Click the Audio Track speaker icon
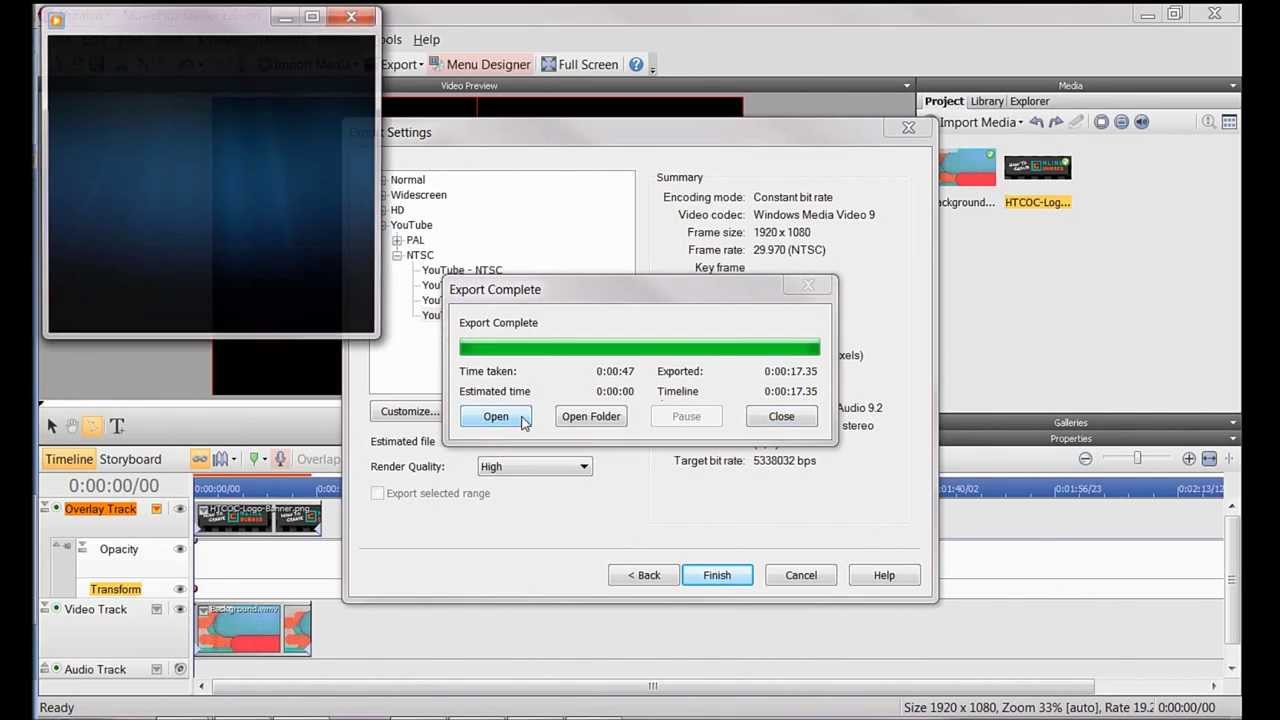Viewport: 1280px width, 720px height. pos(180,669)
